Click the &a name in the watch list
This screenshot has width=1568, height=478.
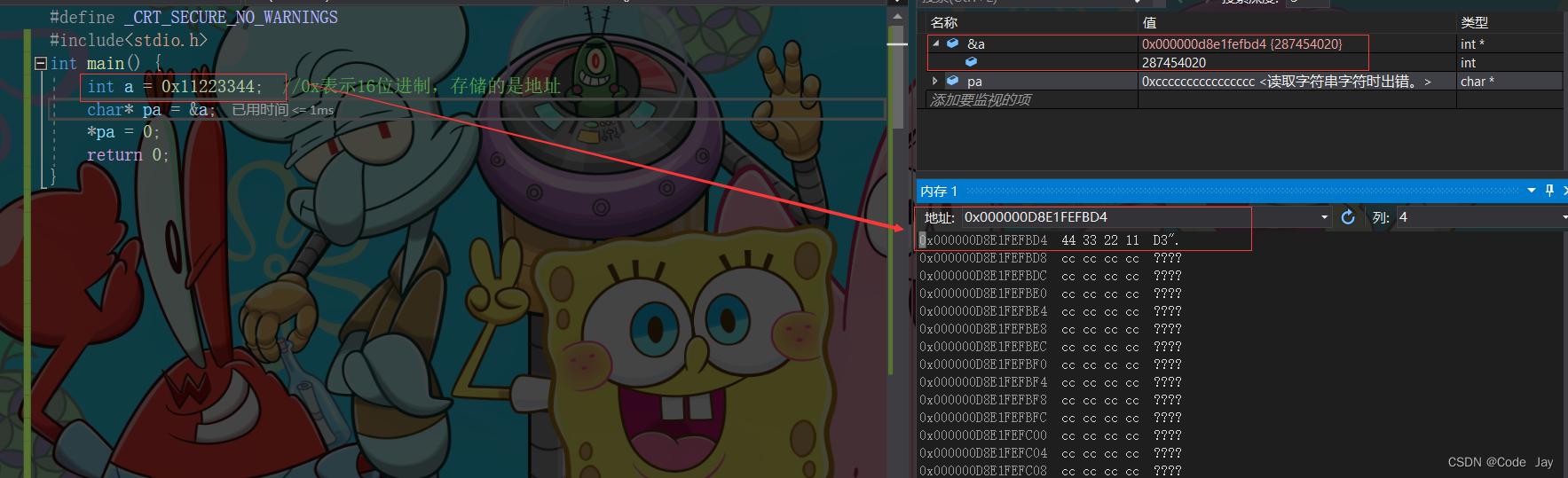(976, 43)
